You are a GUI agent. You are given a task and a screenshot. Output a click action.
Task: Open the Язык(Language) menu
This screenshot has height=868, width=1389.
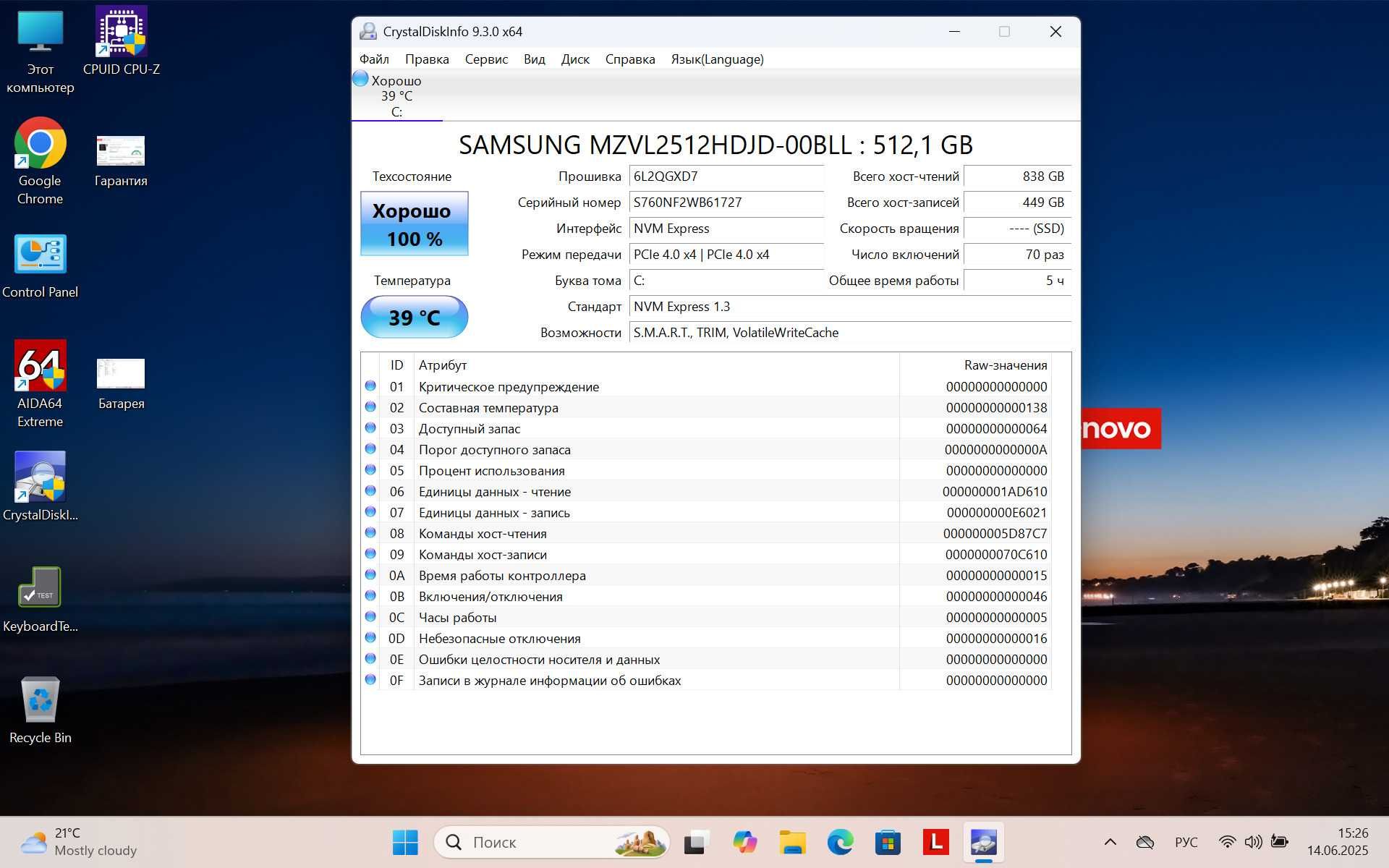click(717, 59)
